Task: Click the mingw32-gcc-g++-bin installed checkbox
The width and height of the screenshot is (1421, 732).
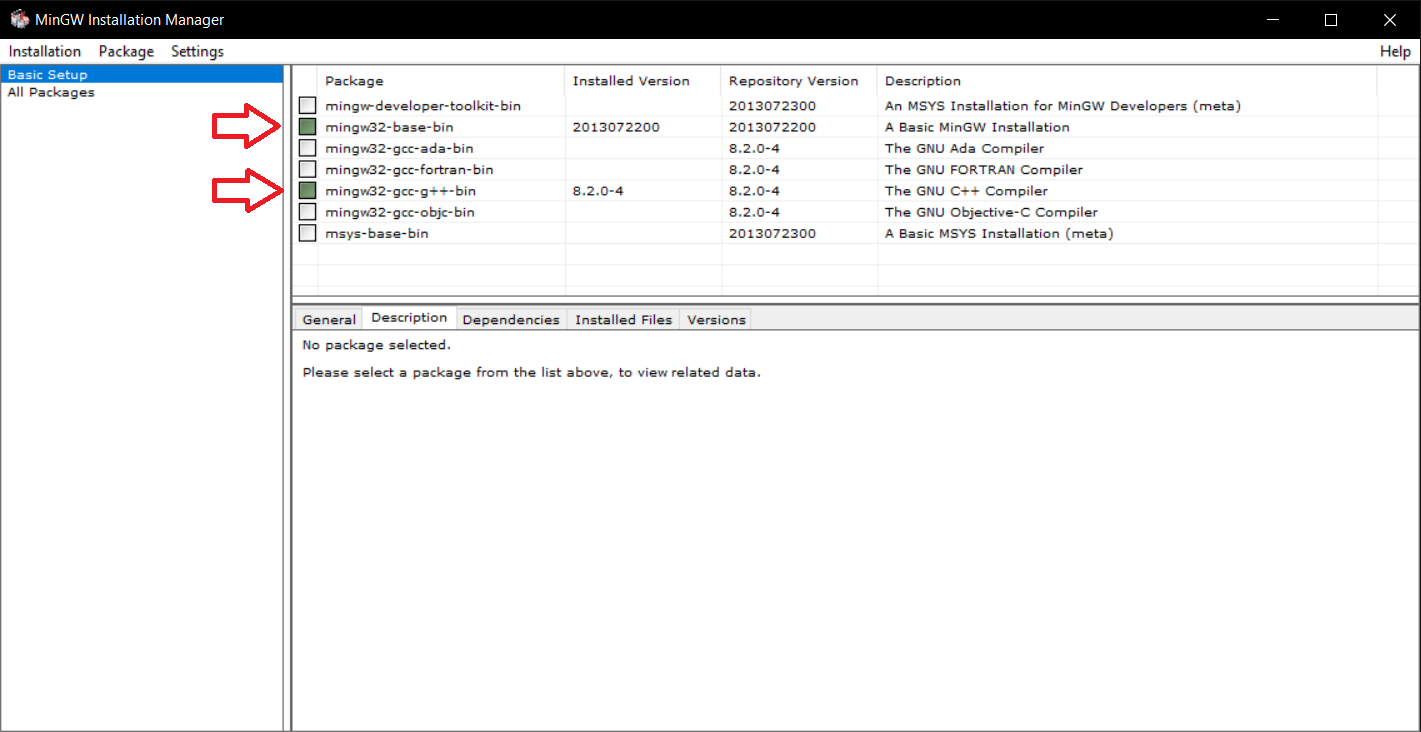Action: (x=307, y=191)
